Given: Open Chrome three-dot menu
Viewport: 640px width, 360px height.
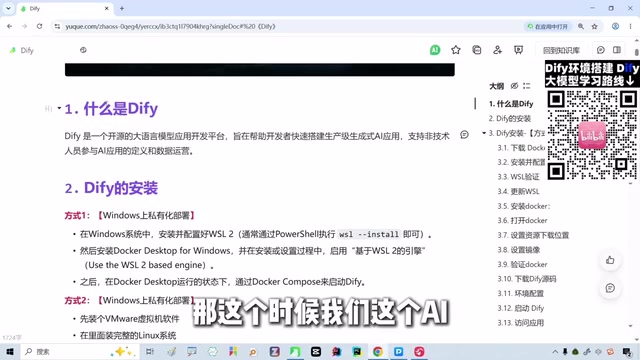Looking at the screenshot, I should click(630, 26).
